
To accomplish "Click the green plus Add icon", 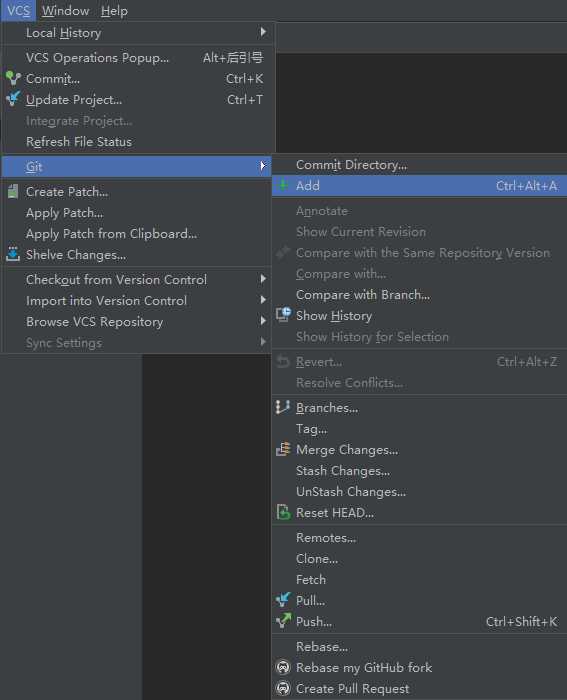I will pyautogui.click(x=283, y=185).
